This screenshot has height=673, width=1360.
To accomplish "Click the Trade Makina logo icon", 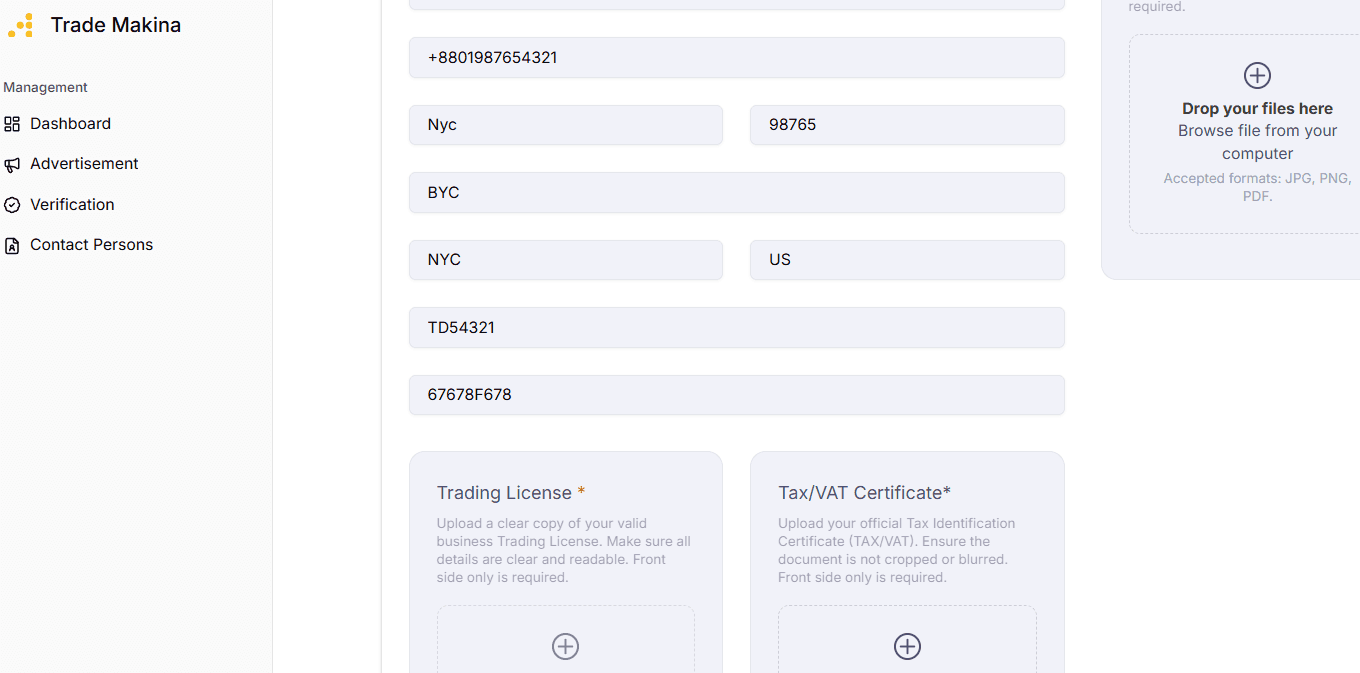I will pos(21,25).
